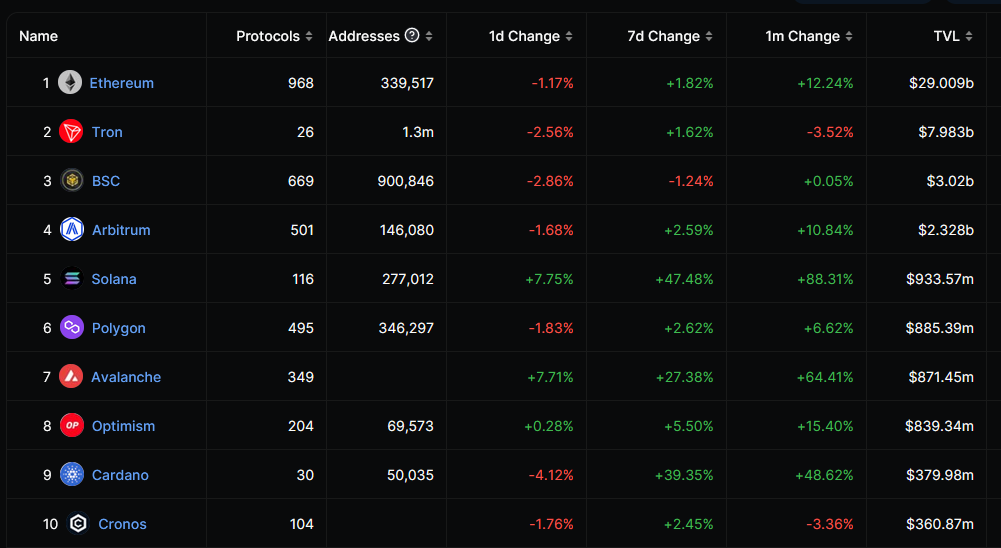Click the Ethereum chain logo icon
This screenshot has width=1001, height=548.
tap(70, 82)
